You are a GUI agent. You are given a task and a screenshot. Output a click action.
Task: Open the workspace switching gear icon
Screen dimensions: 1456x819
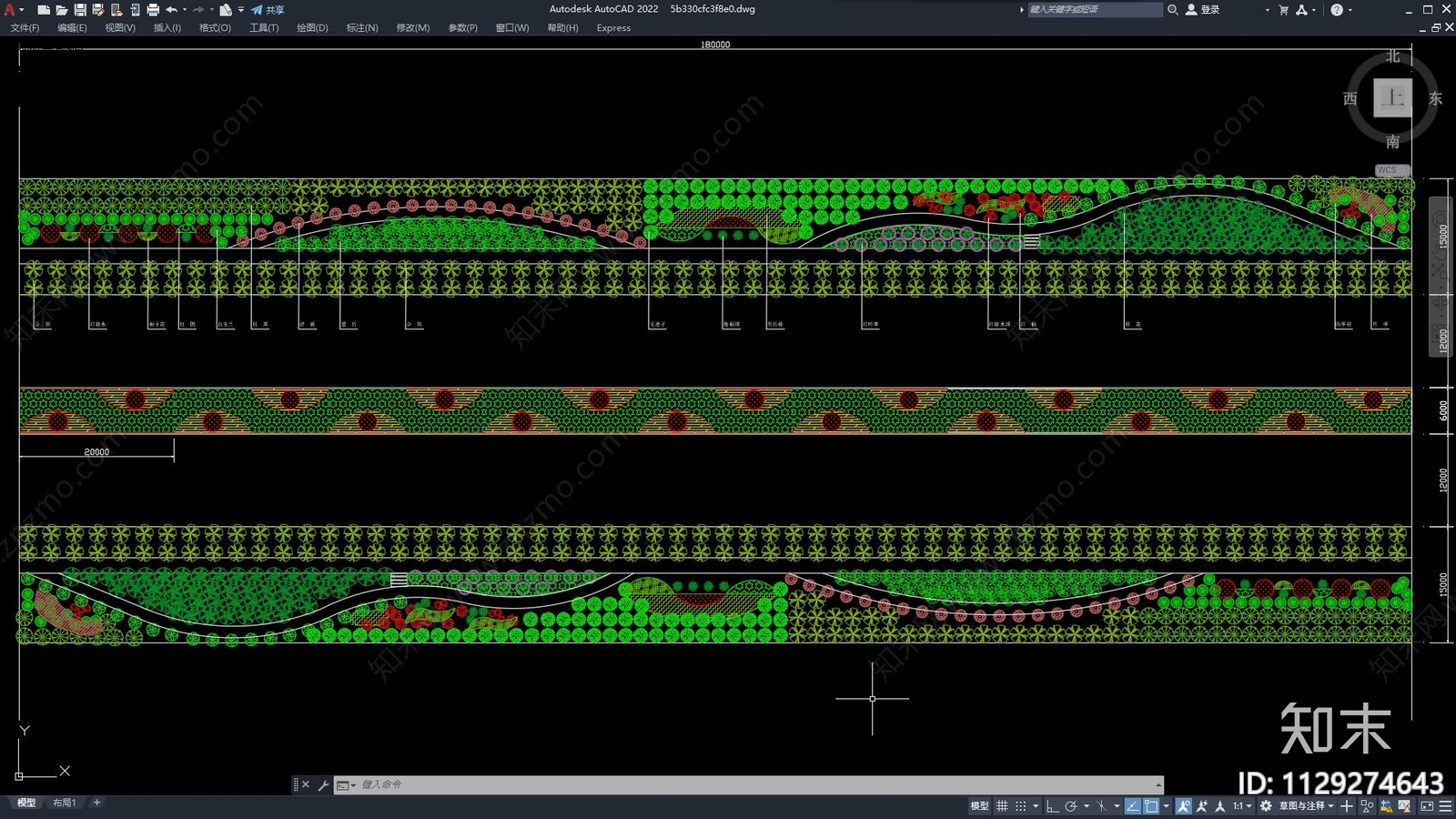pyautogui.click(x=1266, y=806)
